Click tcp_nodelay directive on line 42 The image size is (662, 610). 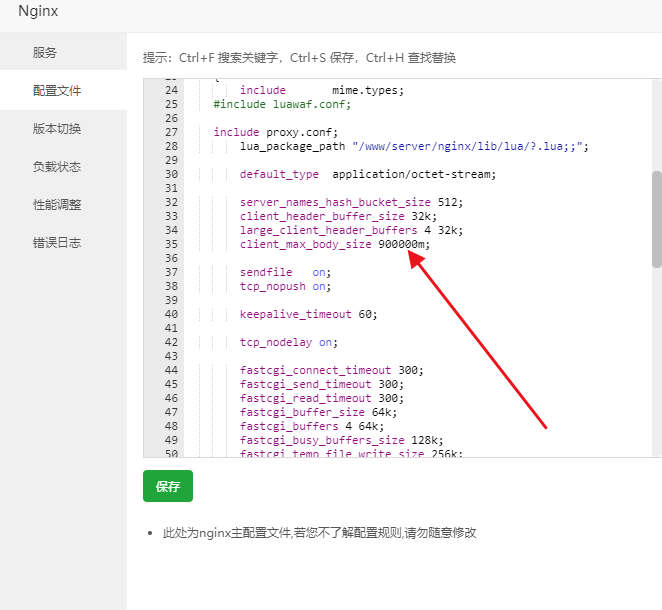[276, 342]
